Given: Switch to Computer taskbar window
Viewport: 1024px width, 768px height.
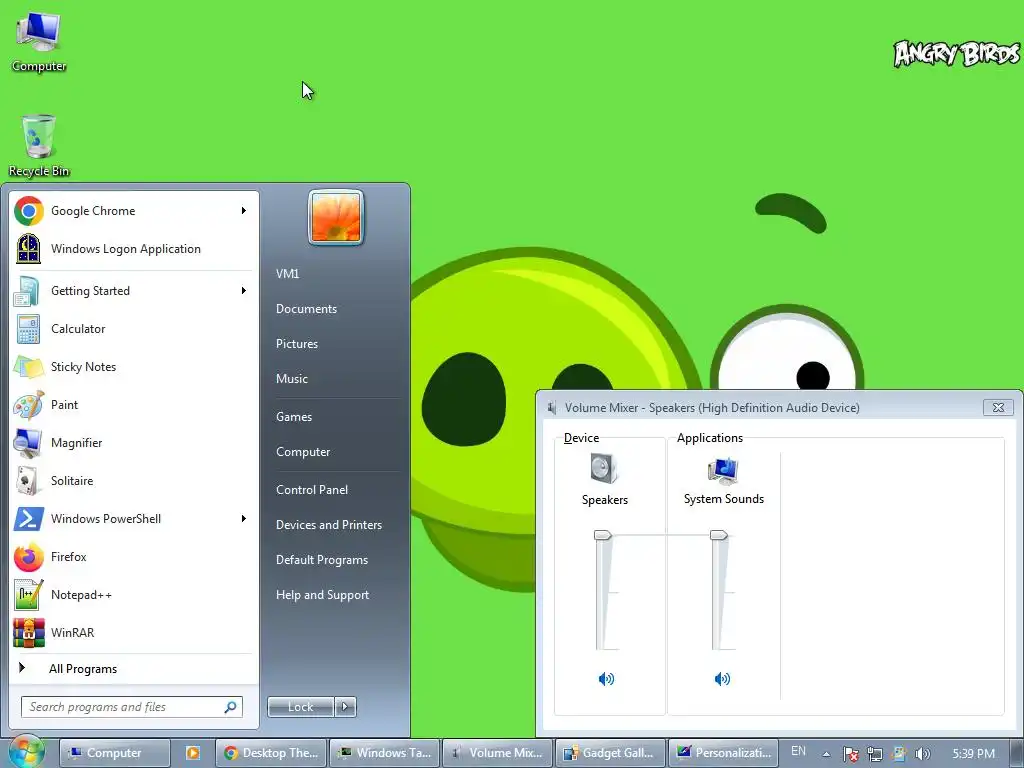Looking at the screenshot, I should 114,753.
